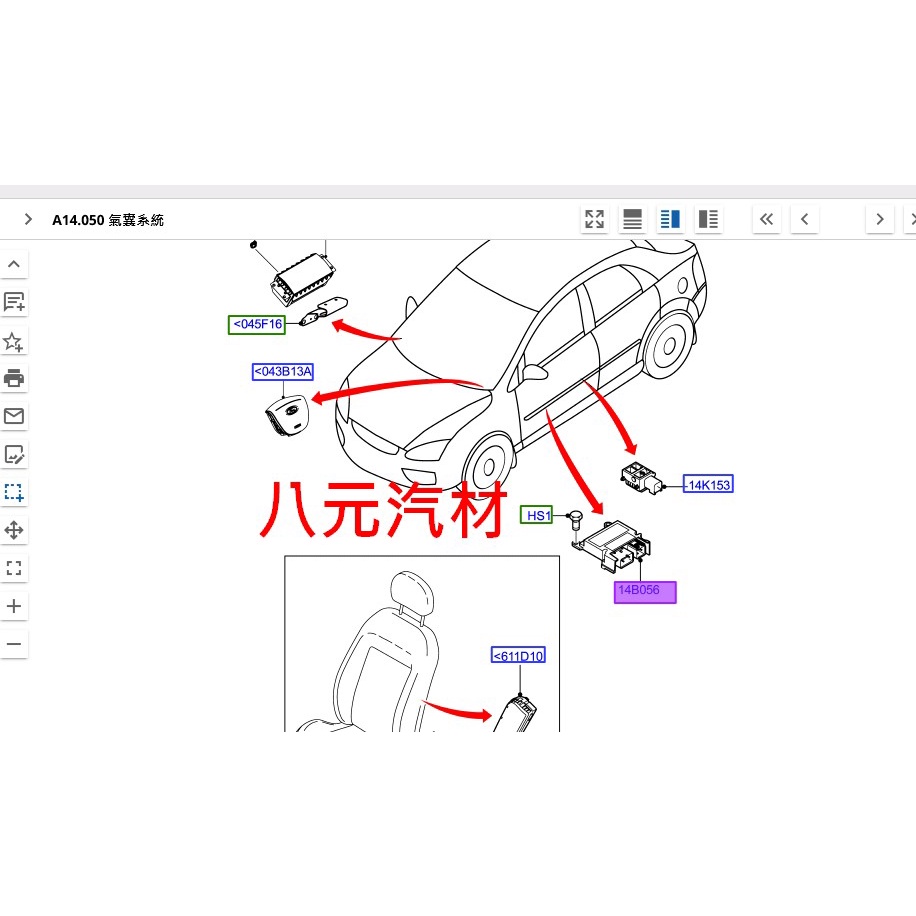Click the fit to screen icon
Image resolution: width=916 pixels, height=916 pixels.
pos(14,568)
